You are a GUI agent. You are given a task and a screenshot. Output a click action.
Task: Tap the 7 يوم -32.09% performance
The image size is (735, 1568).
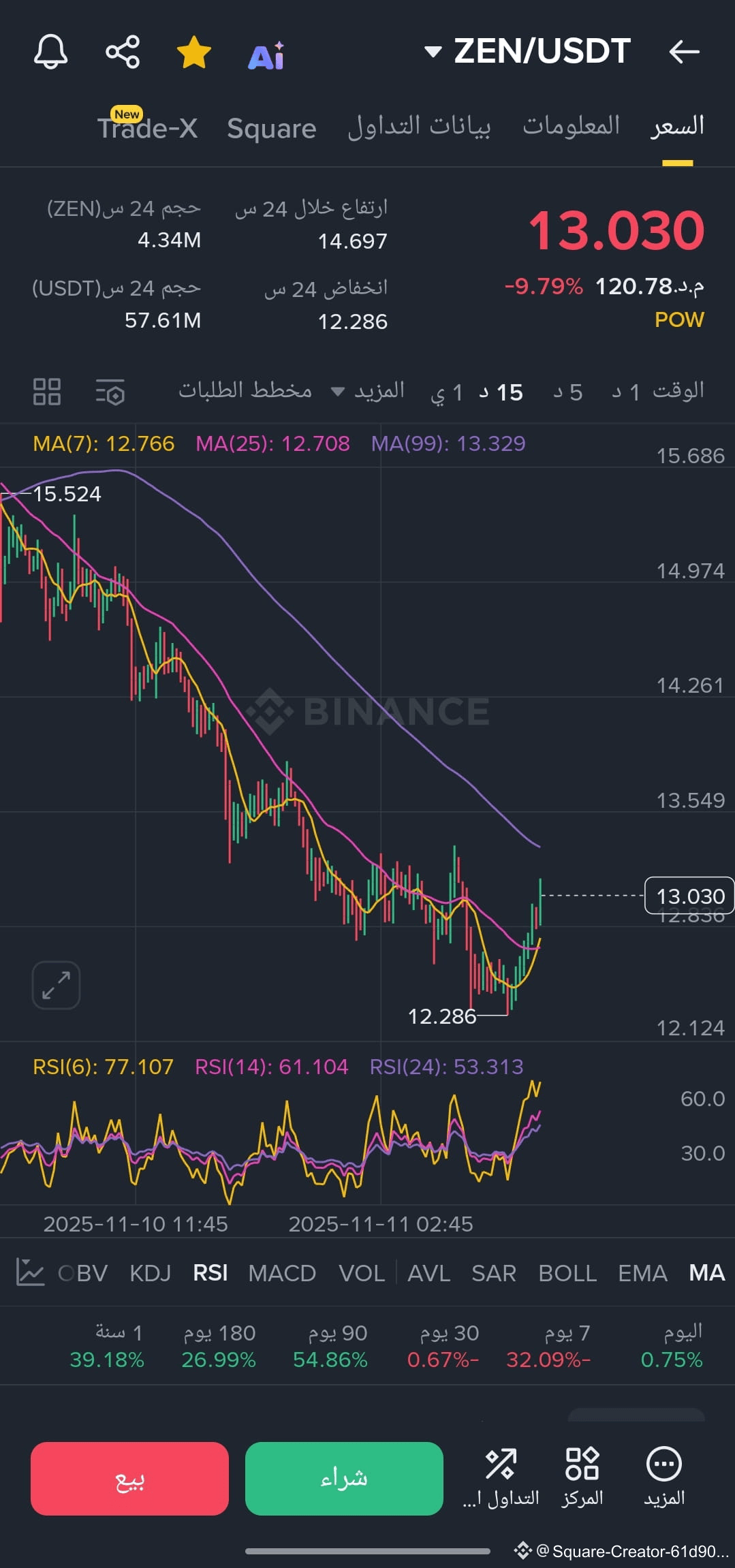coord(548,1346)
